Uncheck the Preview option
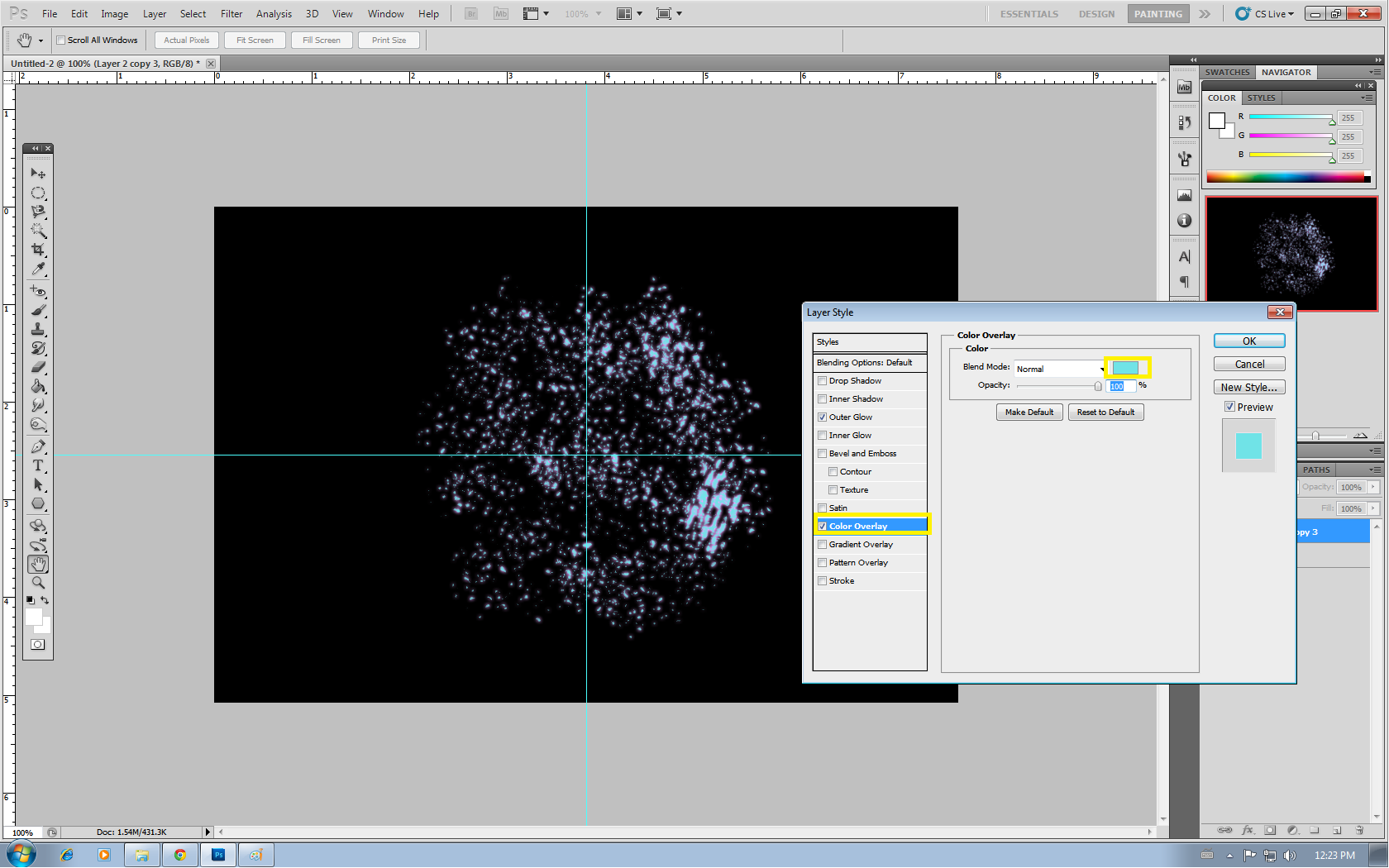 pos(1230,406)
